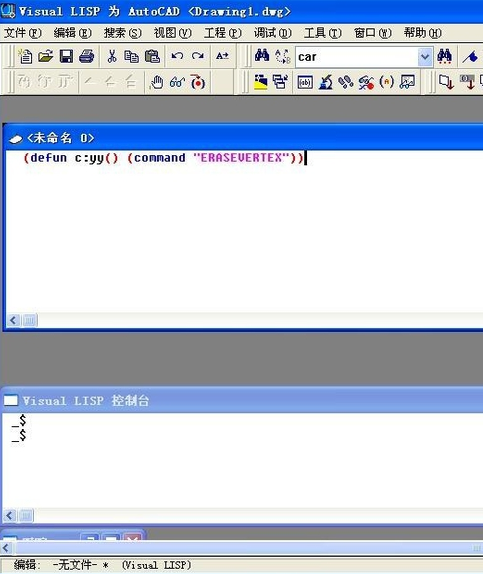483x574 pixels.
Task: Click the (Visual LISP) status bar entry
Action: (156, 565)
